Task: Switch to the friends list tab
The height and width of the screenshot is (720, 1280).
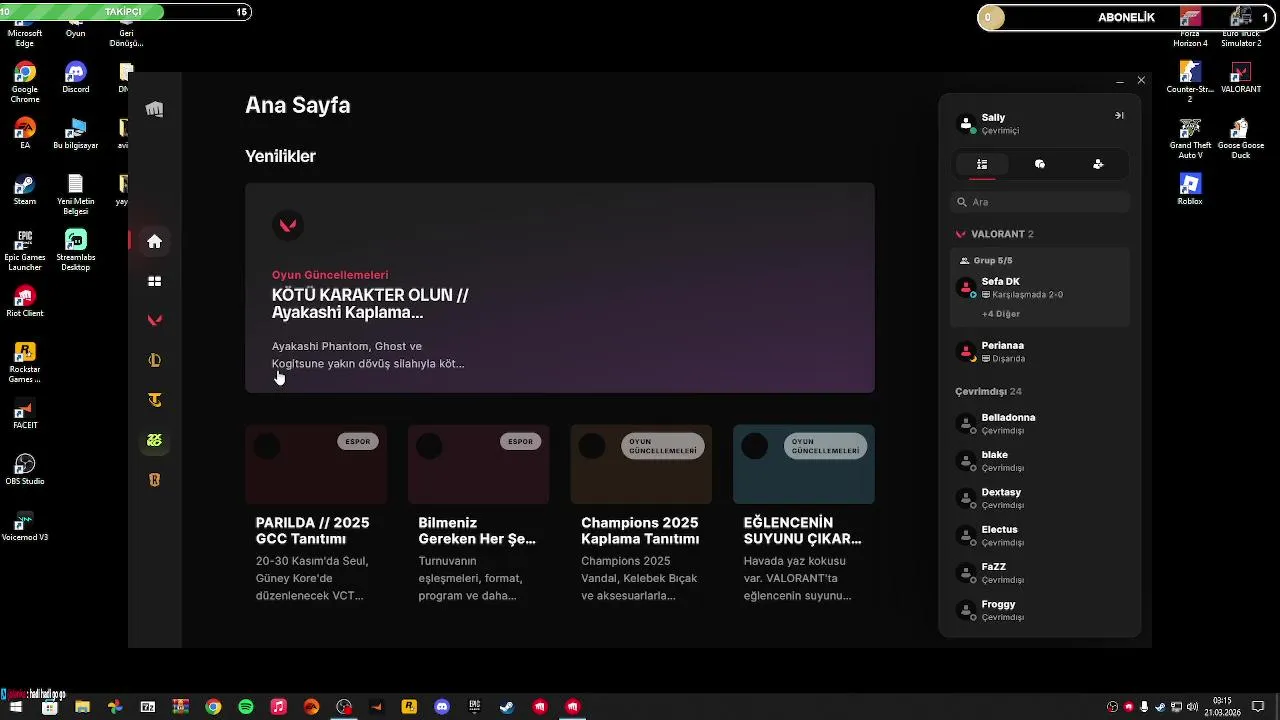Action: coord(982,164)
